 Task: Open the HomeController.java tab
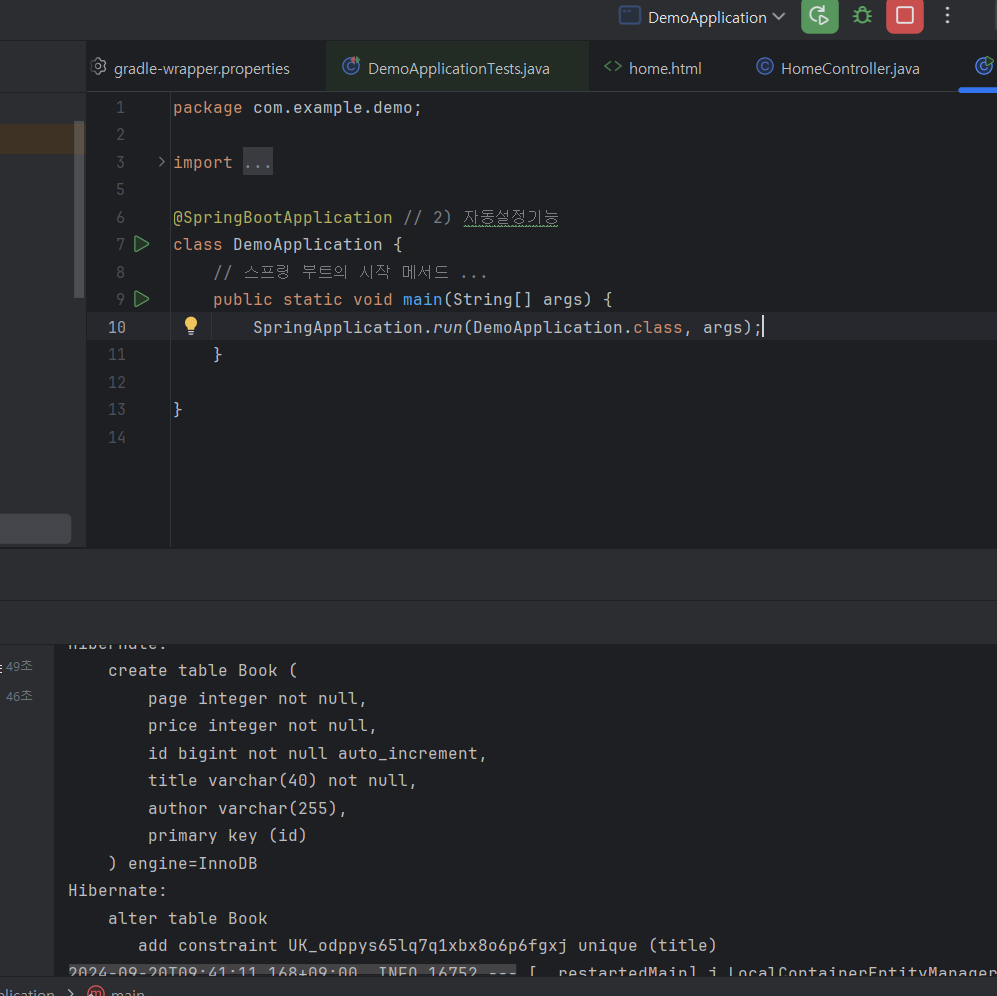(848, 67)
